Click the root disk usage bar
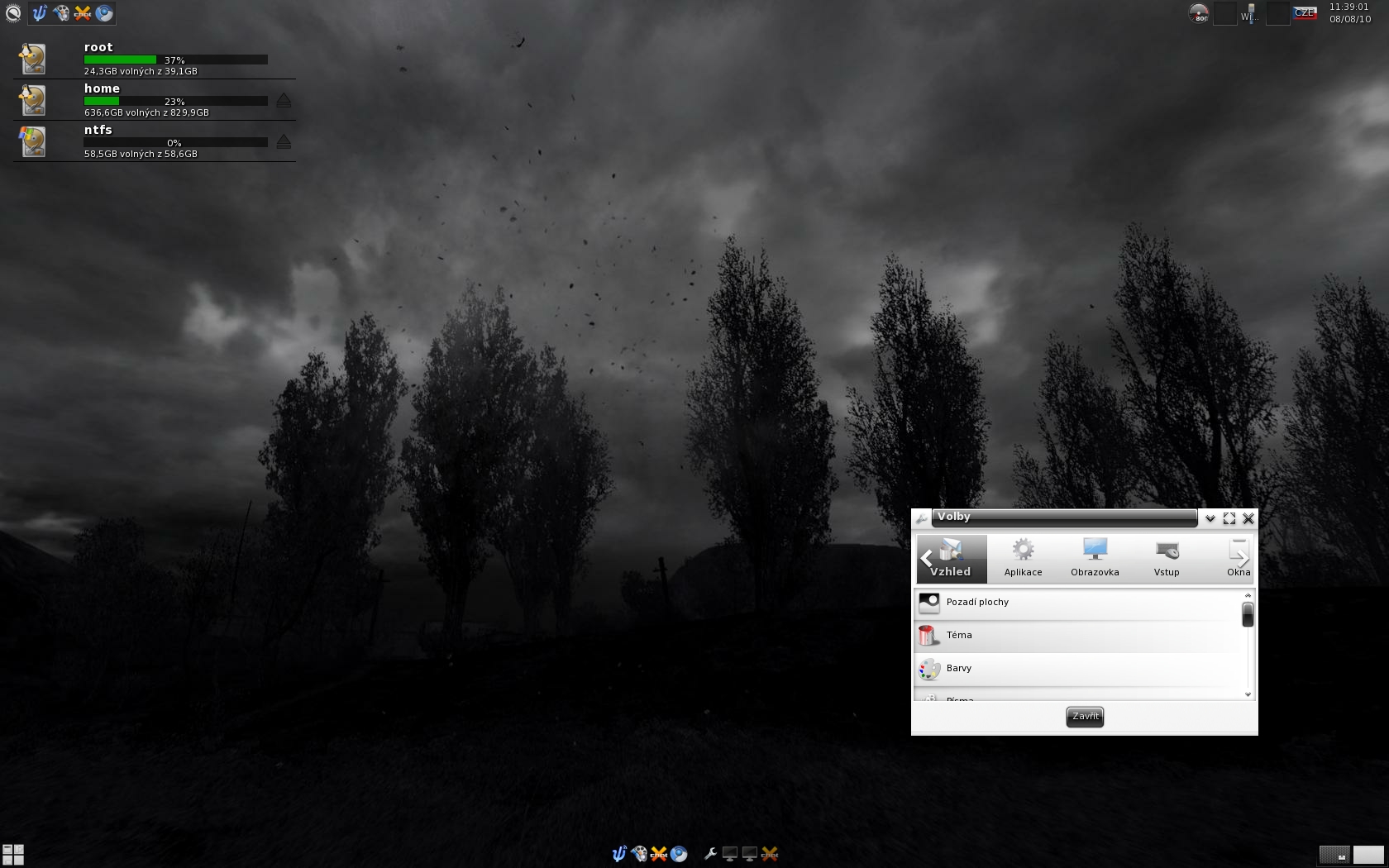1389x868 pixels. [x=175, y=60]
